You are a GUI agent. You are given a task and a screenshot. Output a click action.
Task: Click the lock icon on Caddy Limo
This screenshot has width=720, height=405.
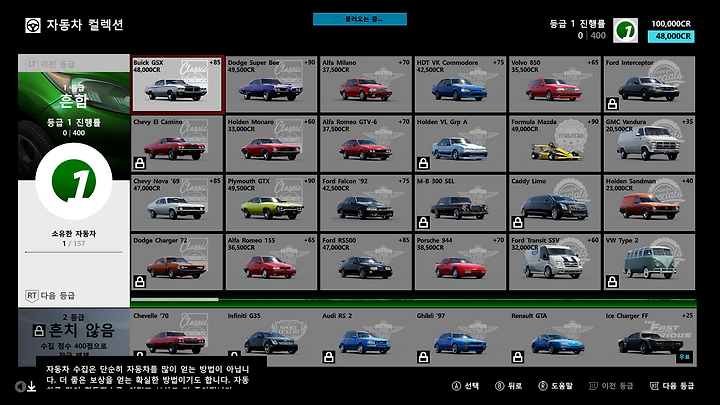click(x=518, y=223)
